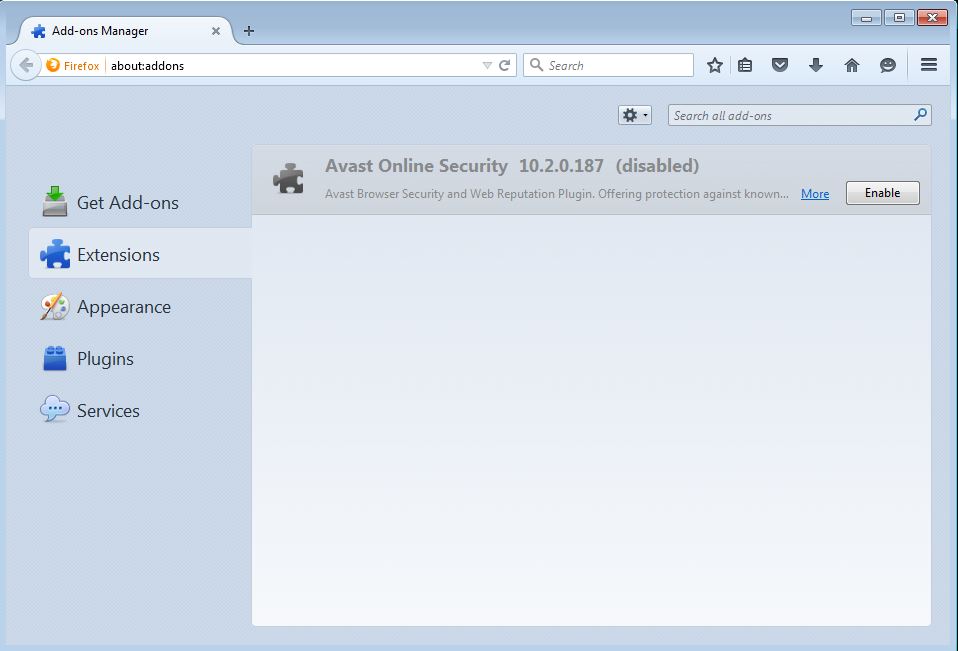Show bookmarks list icon in toolbar
This screenshot has height=651, width=958.
[x=745, y=65]
